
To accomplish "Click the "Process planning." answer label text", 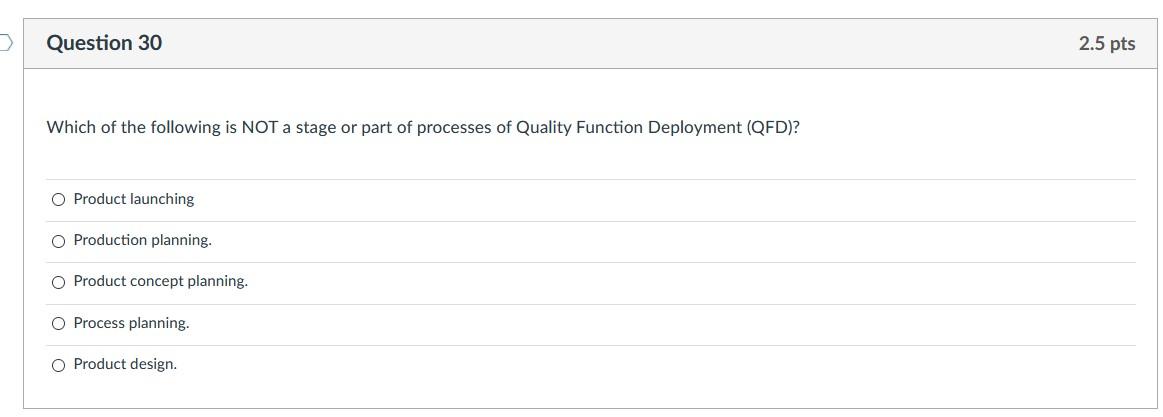I will (131, 323).
